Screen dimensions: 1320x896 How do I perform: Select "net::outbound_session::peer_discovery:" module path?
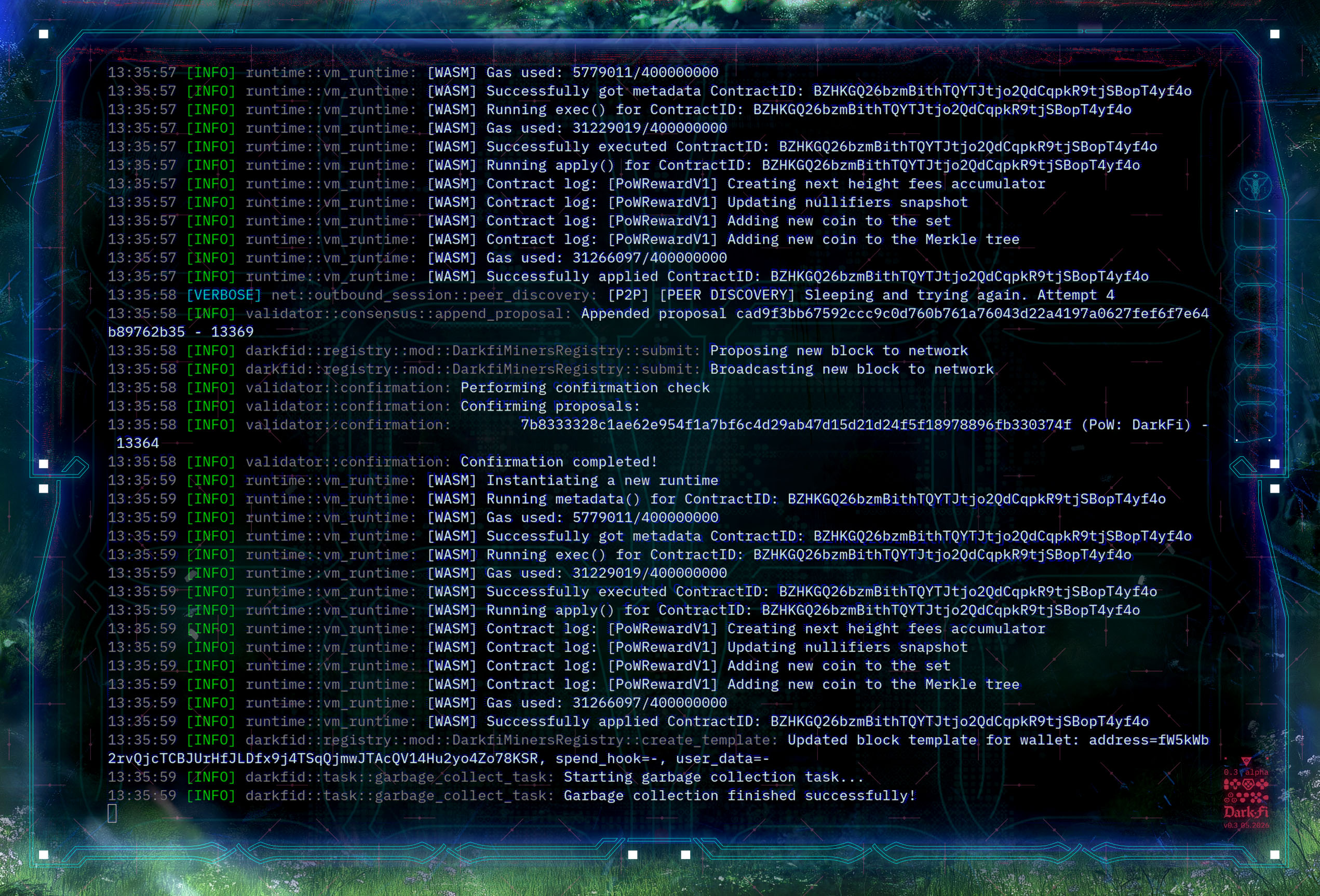coord(434,295)
